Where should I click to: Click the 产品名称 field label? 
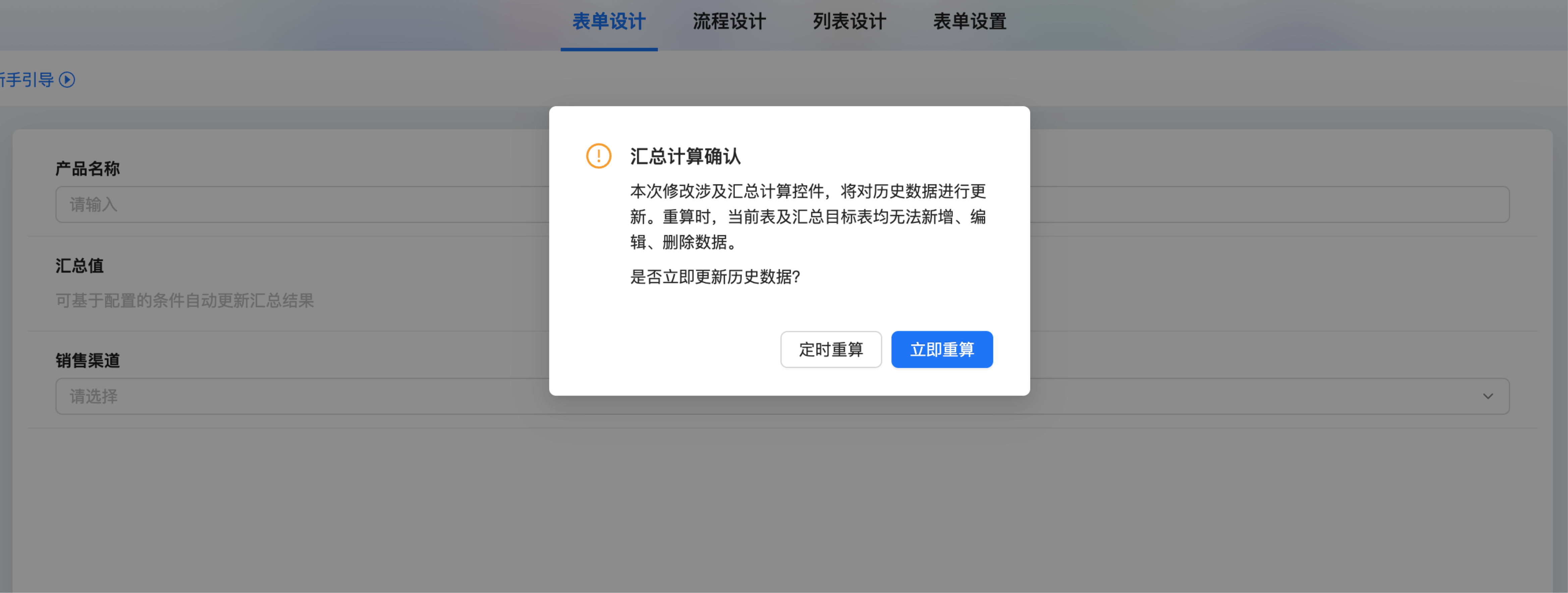88,169
